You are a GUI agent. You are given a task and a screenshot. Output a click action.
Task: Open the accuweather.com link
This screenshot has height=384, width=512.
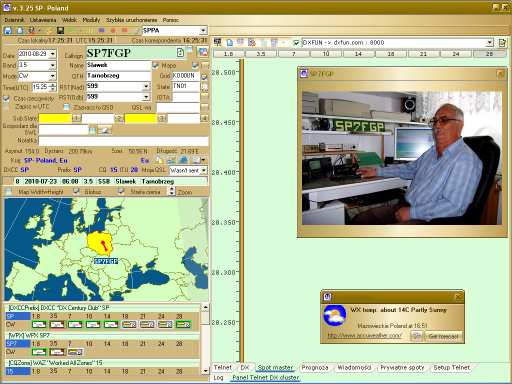point(364,335)
